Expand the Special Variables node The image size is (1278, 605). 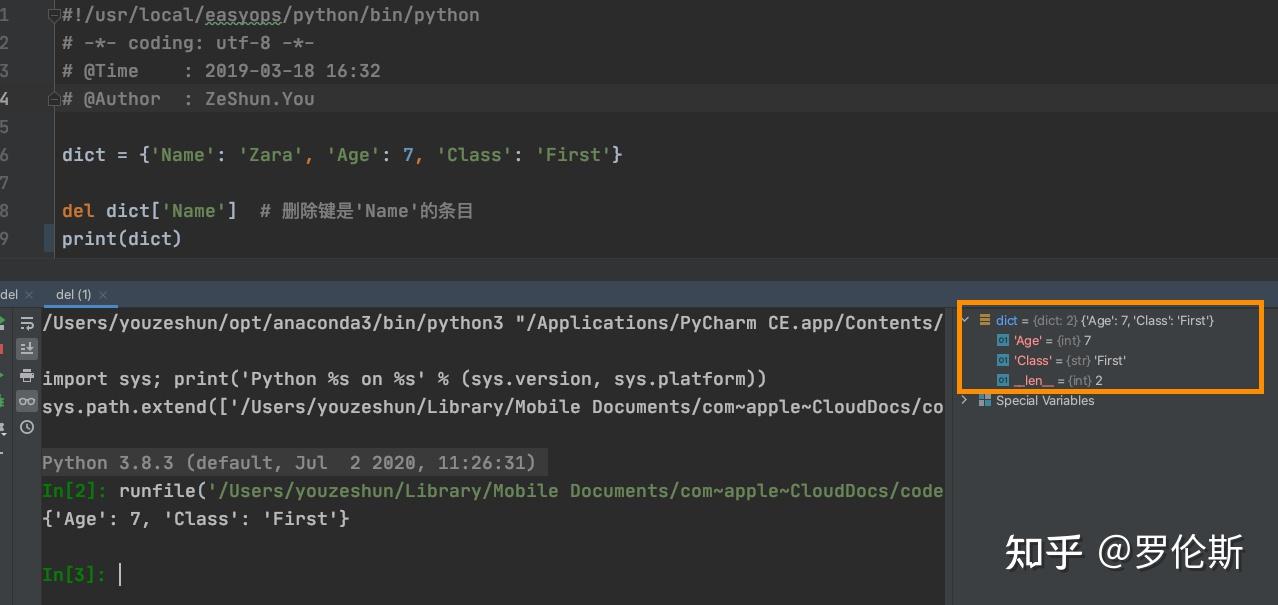pyautogui.click(x=965, y=400)
